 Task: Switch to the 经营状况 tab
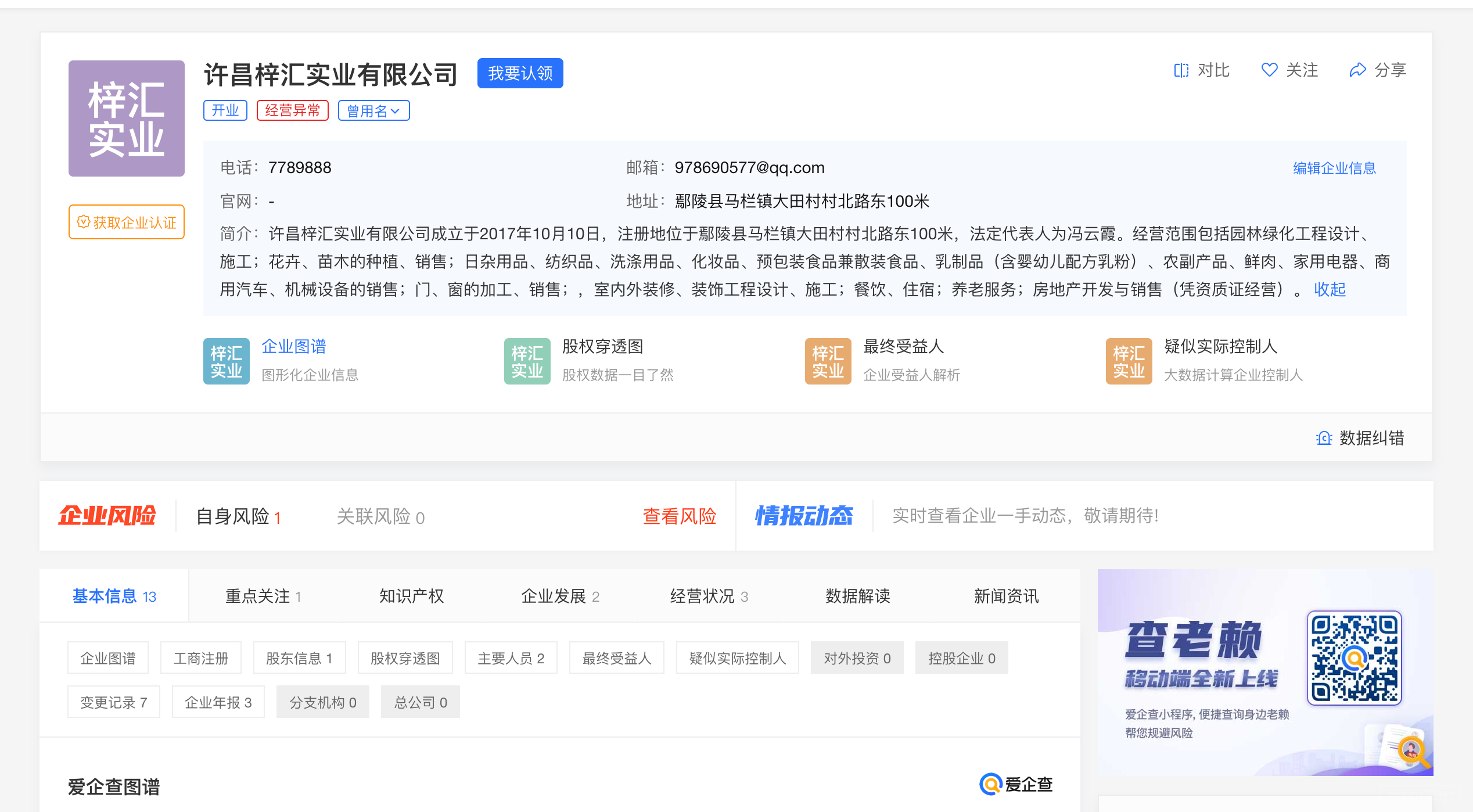click(x=709, y=597)
